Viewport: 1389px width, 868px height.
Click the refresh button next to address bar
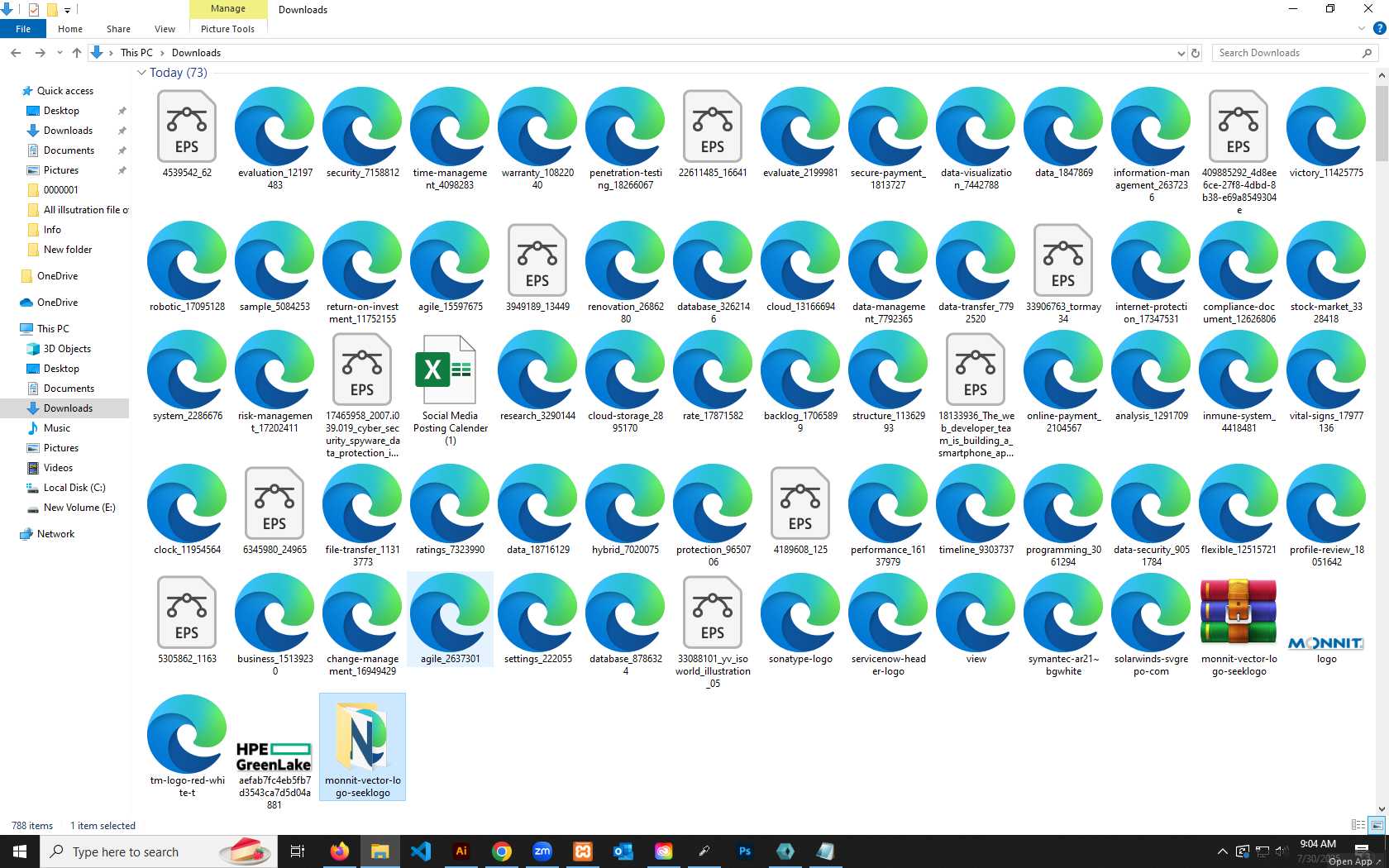coord(1195,53)
